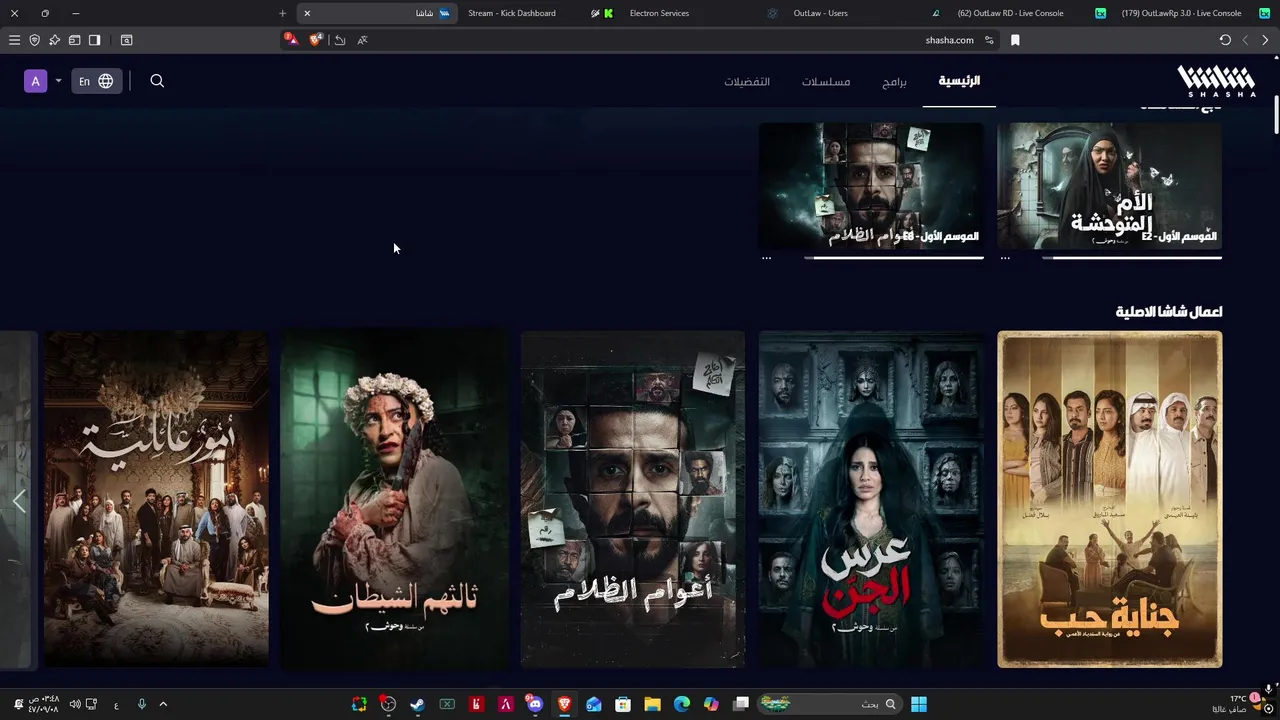Go to the الرئيسية home tab
The width and height of the screenshot is (1280, 720).
coord(959,81)
